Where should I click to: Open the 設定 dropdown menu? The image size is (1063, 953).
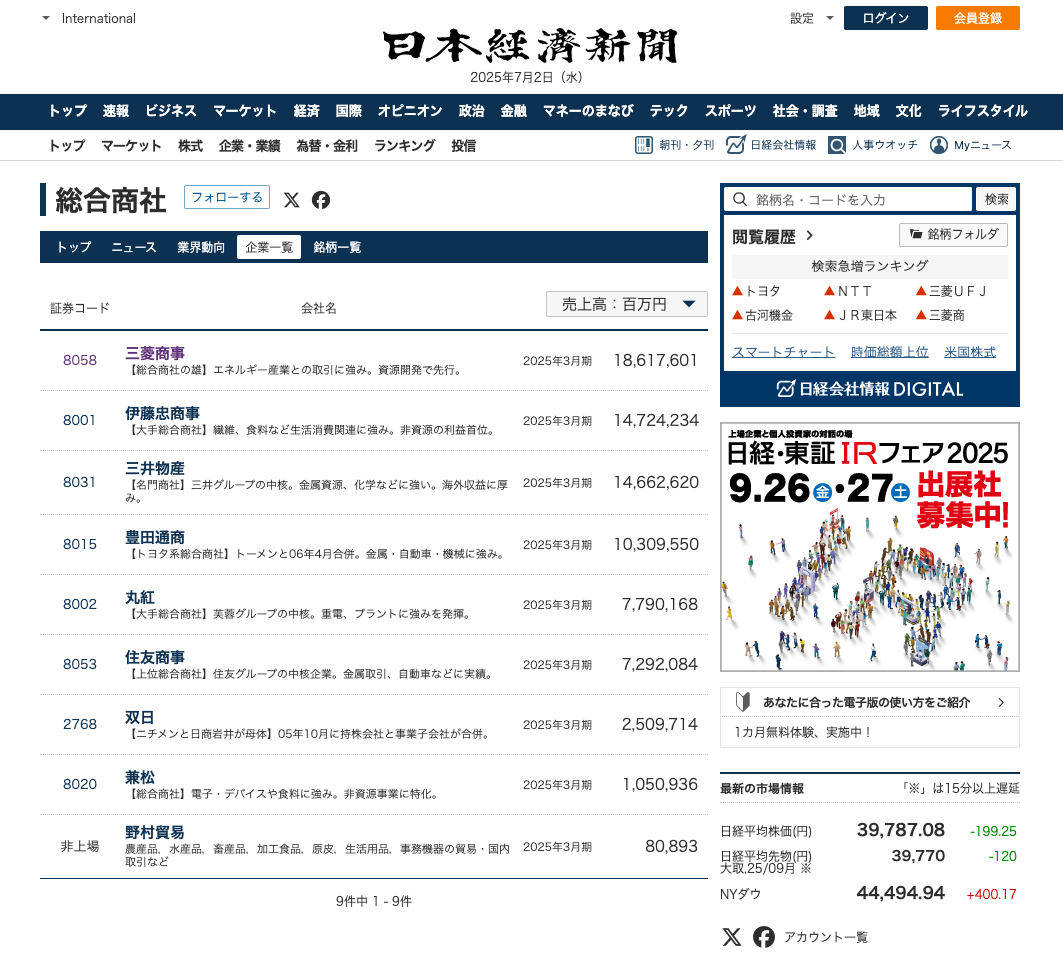tap(811, 18)
